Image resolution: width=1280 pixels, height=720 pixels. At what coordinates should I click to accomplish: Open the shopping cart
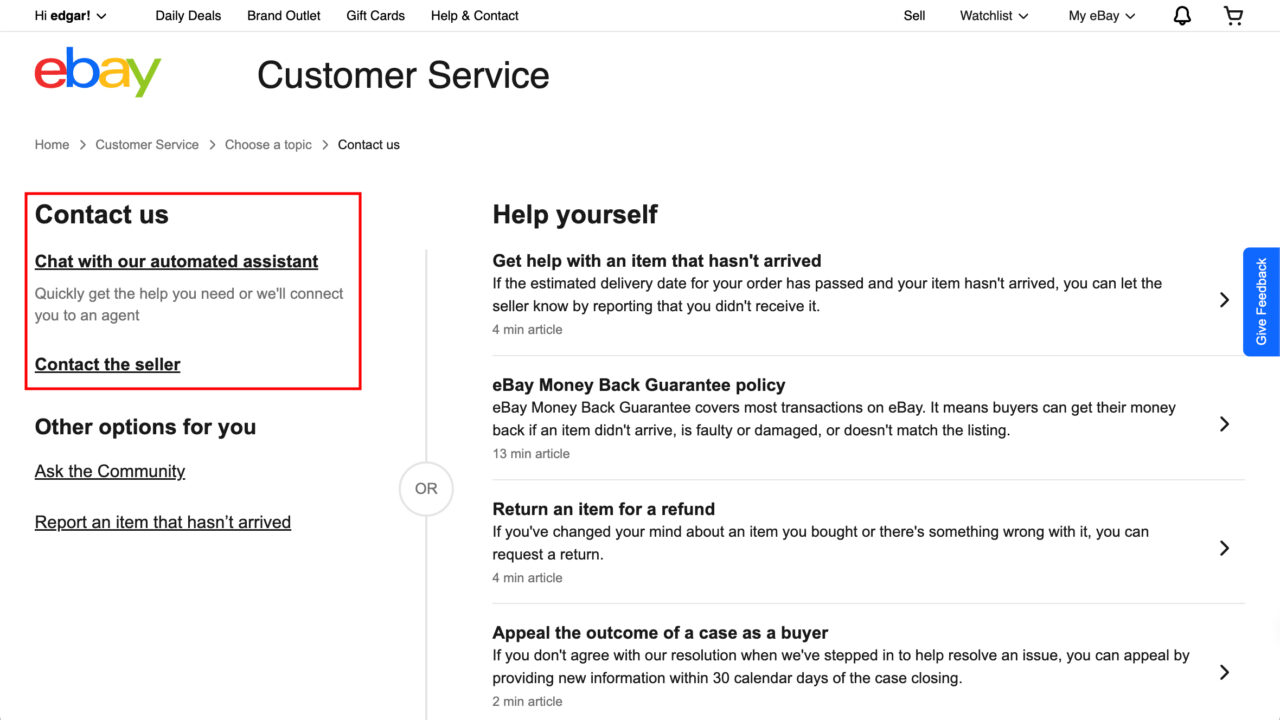point(1233,15)
